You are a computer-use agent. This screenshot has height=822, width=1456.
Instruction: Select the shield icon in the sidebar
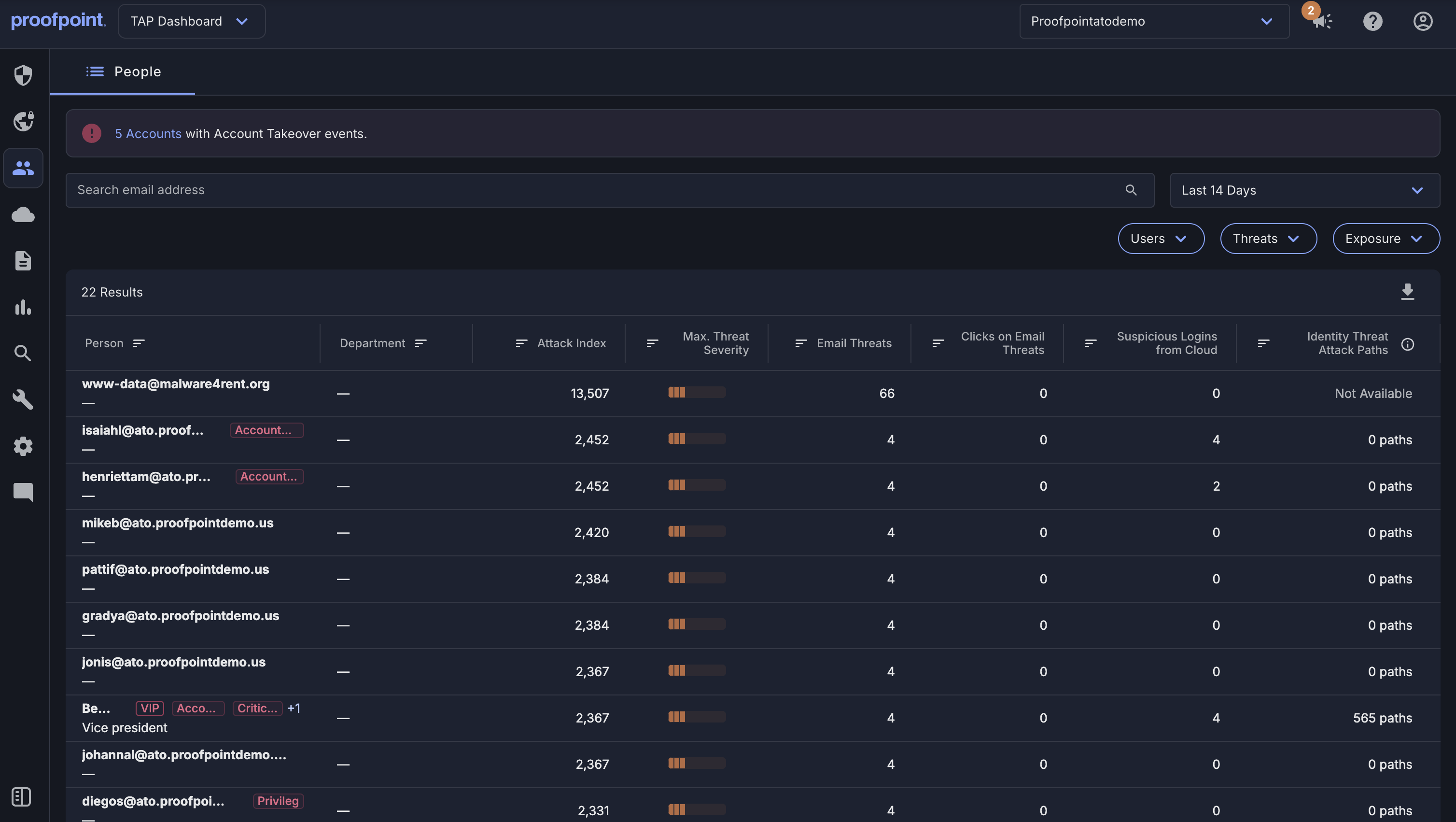click(23, 75)
